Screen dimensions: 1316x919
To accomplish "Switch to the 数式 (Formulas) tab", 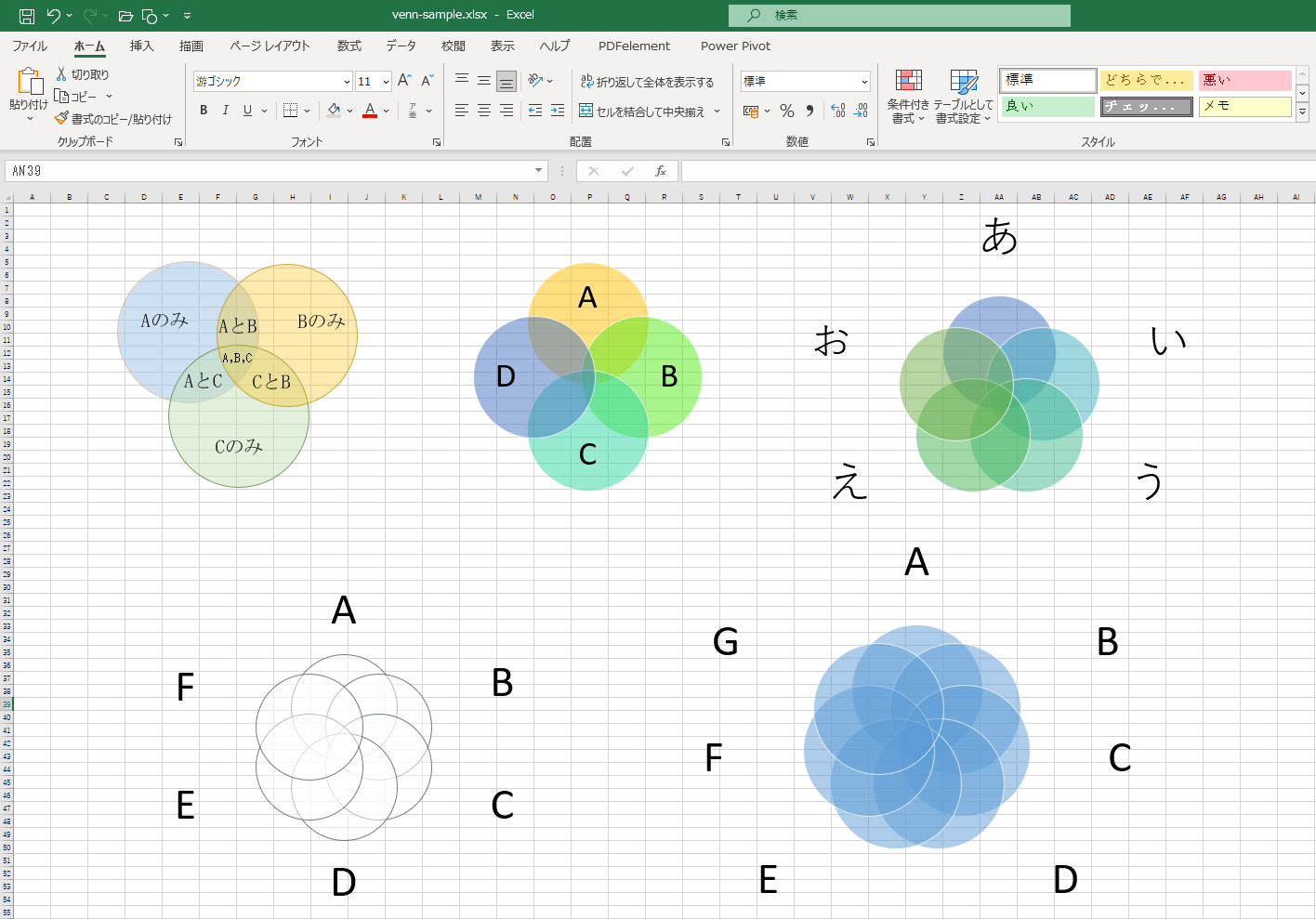I will 349,46.
